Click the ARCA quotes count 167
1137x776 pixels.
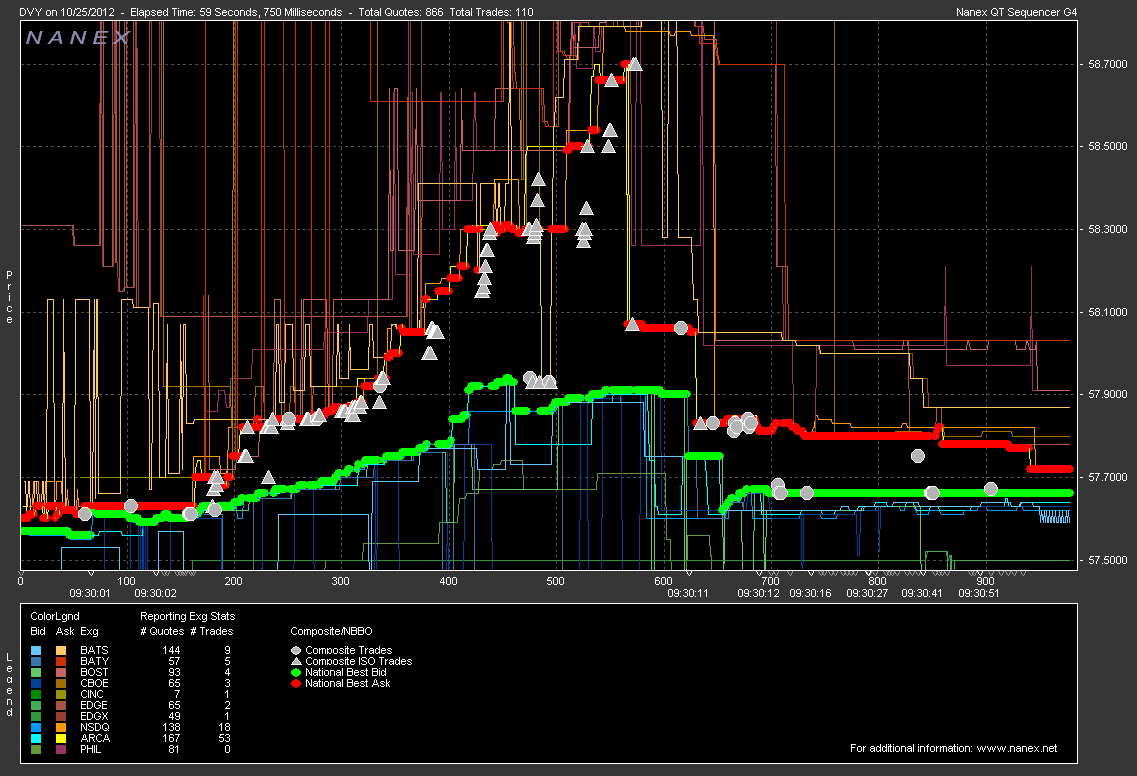coord(171,738)
